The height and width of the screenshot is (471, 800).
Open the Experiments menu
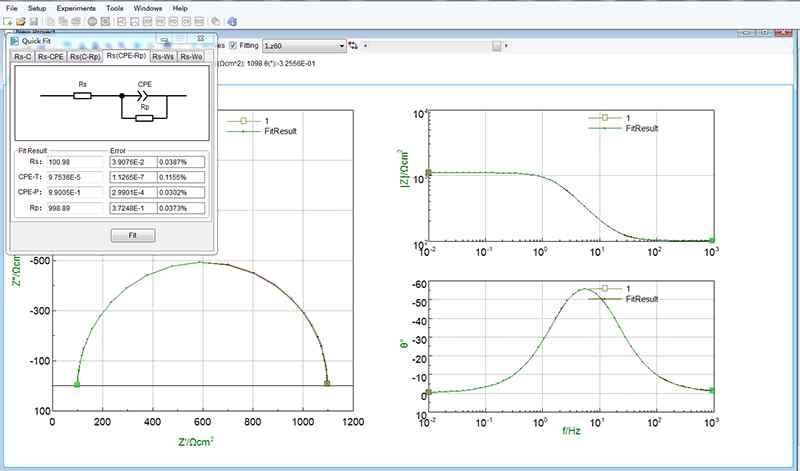pyautogui.click(x=76, y=8)
